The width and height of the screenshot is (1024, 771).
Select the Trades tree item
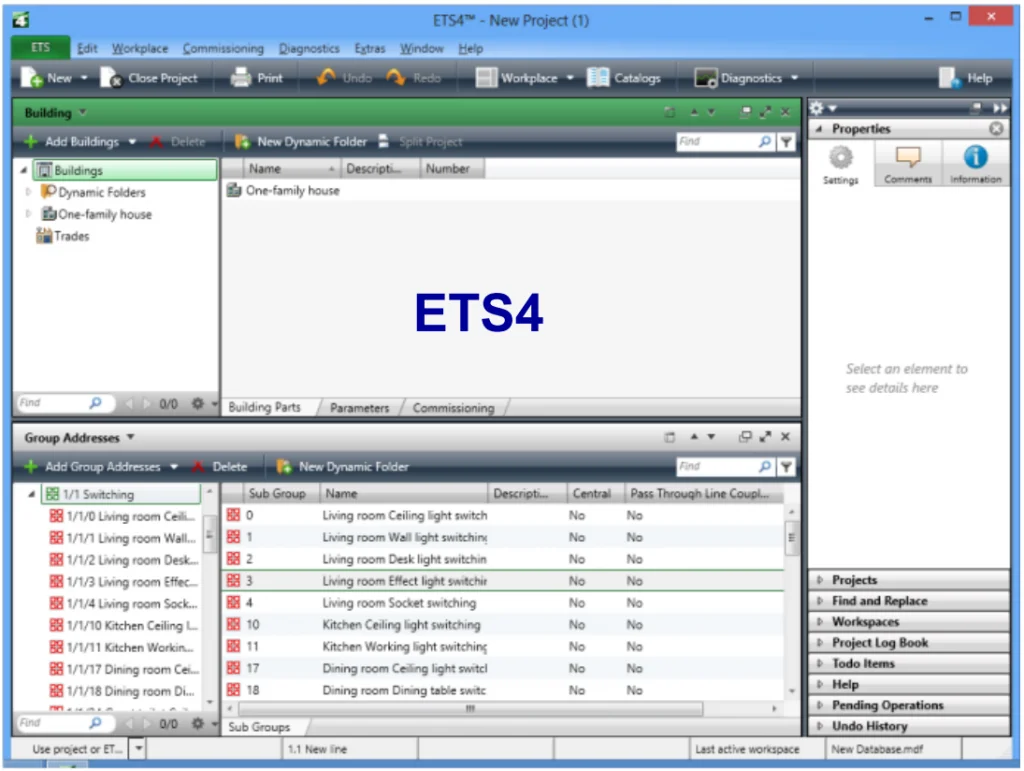(63, 236)
